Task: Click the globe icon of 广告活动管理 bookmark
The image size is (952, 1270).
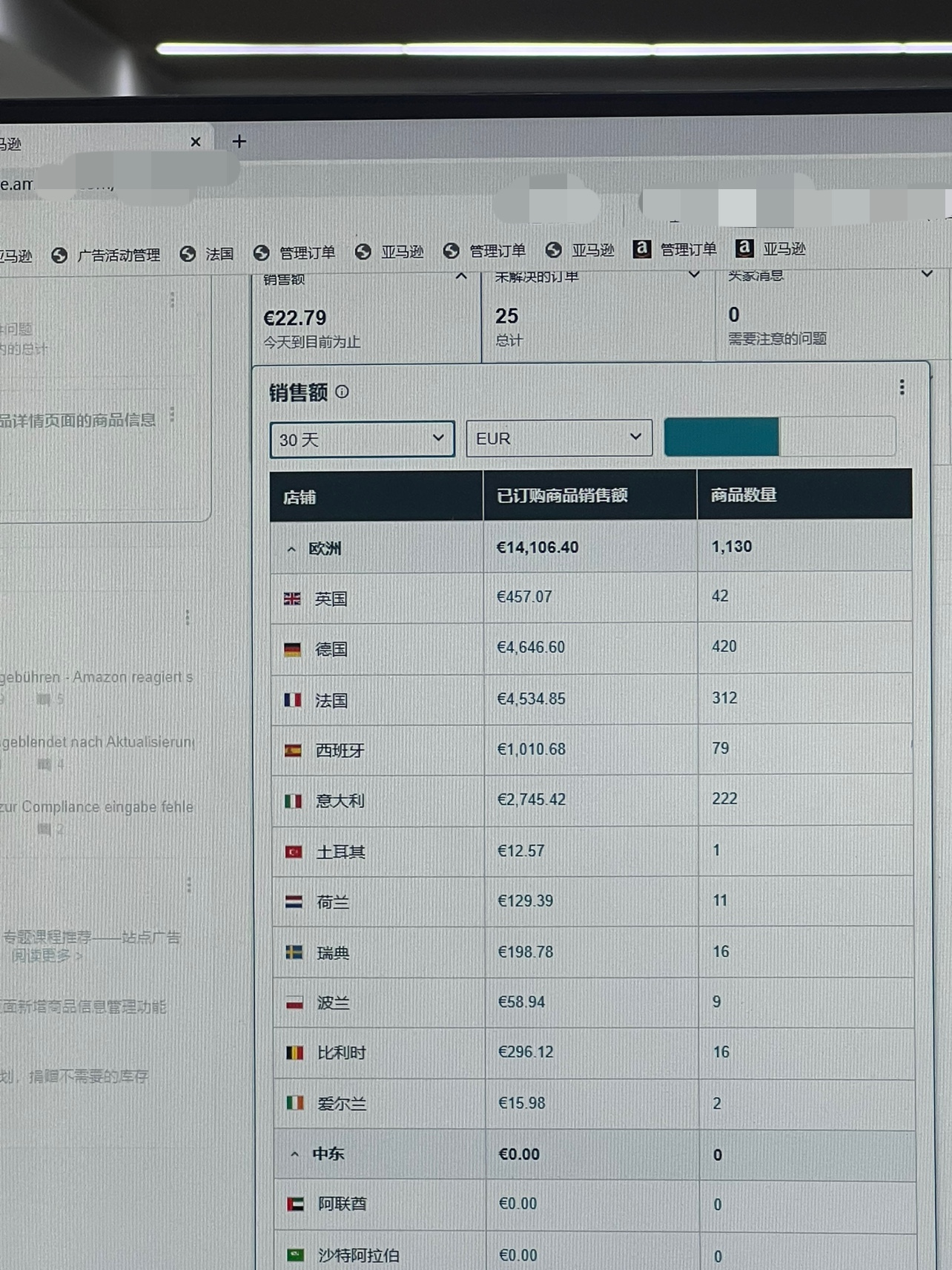Action: (59, 256)
